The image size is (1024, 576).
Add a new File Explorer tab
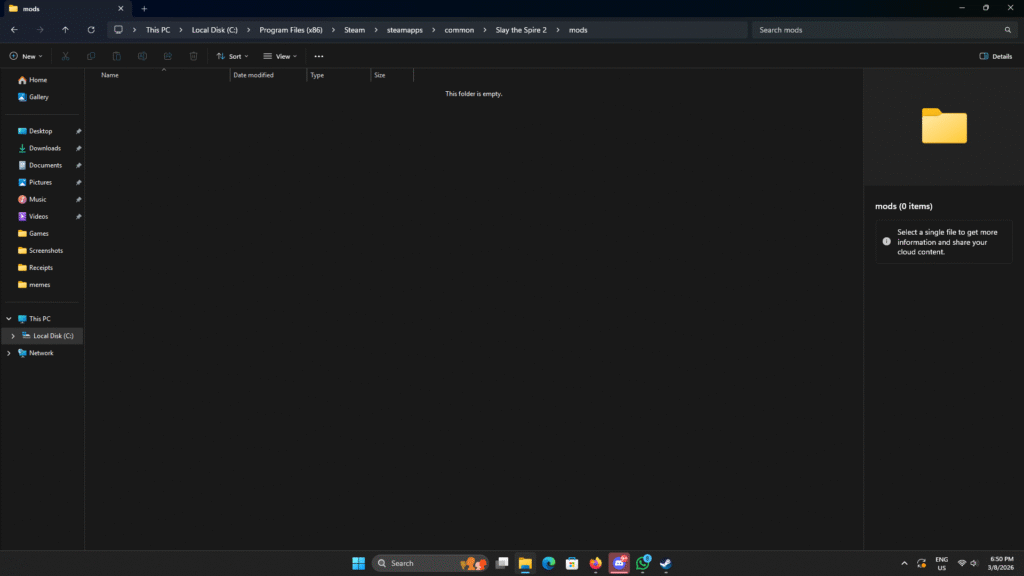tap(144, 8)
